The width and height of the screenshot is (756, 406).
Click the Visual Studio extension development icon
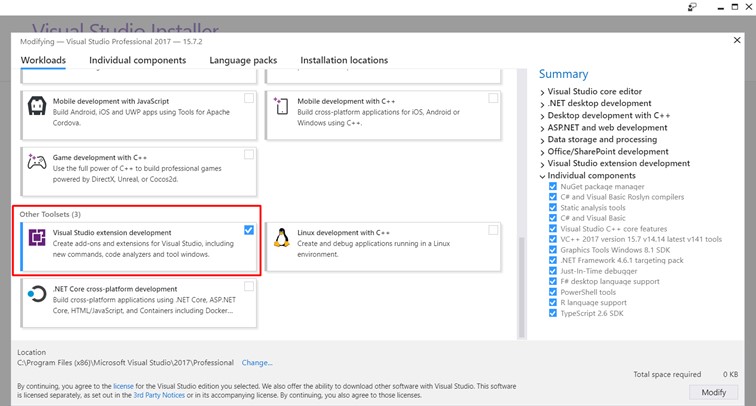point(37,238)
